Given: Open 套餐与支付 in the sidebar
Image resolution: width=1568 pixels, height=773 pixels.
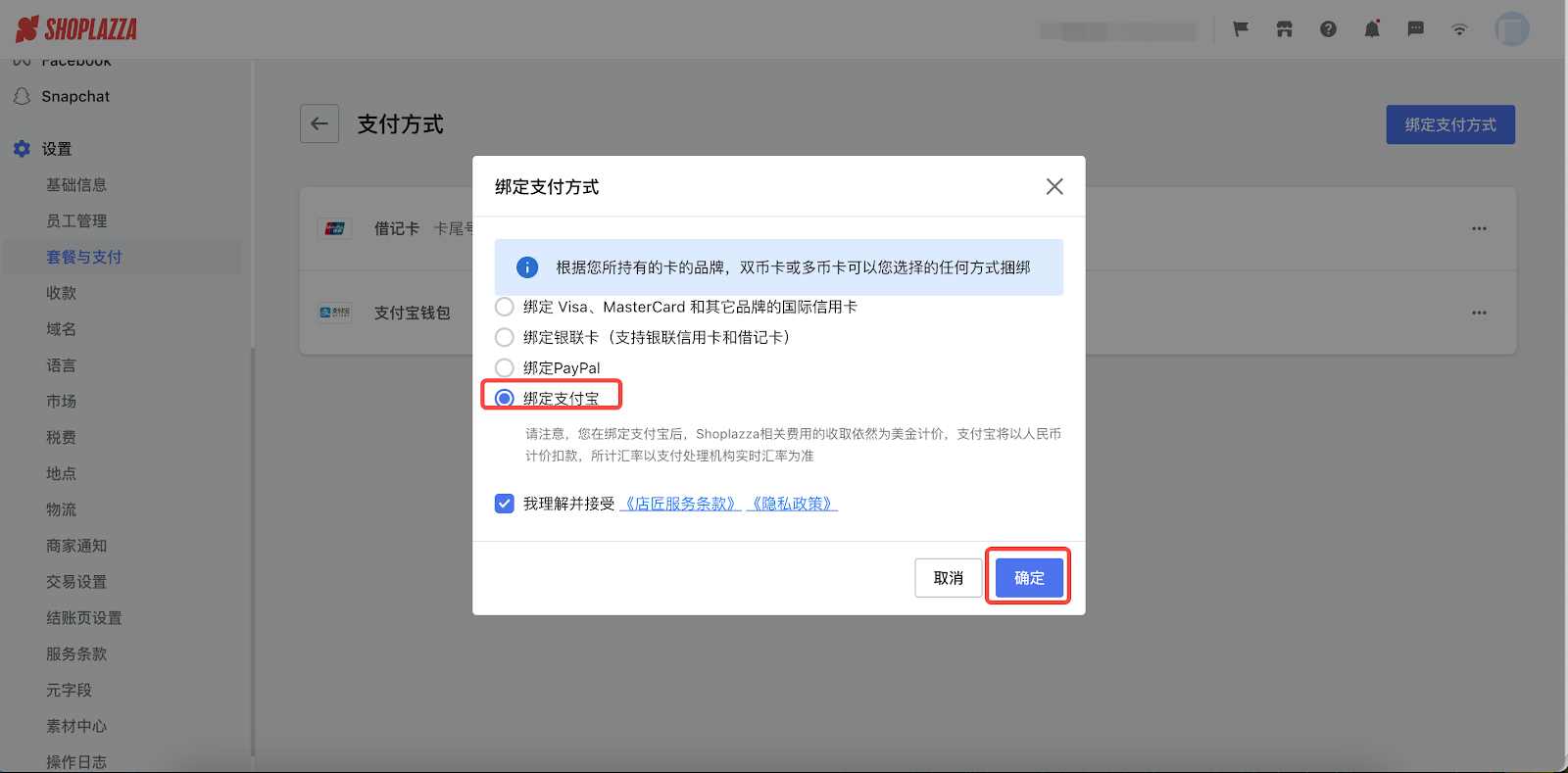Looking at the screenshot, I should coord(84,257).
